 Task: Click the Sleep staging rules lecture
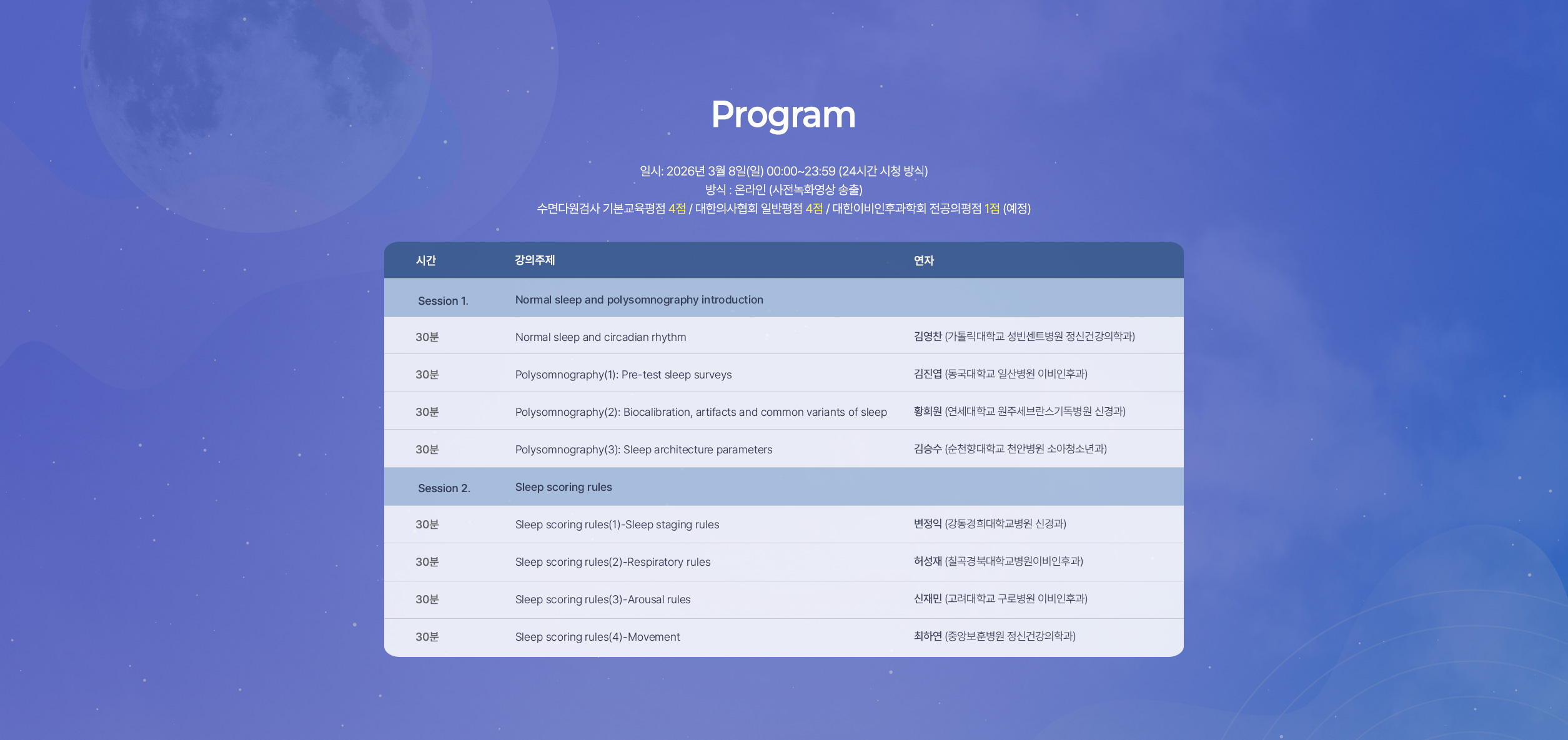pos(617,525)
